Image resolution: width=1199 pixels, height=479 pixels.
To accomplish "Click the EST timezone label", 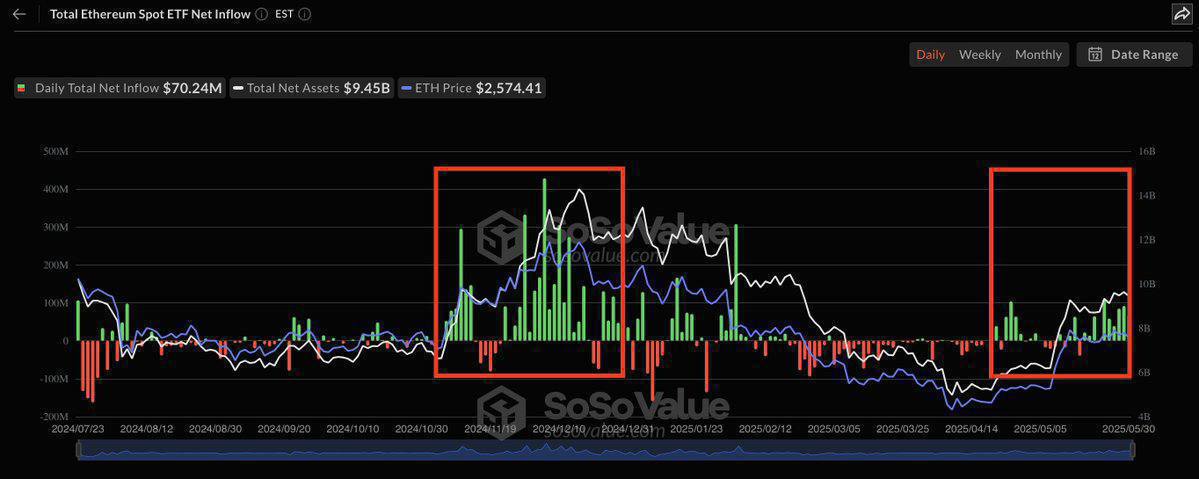I will coord(284,14).
